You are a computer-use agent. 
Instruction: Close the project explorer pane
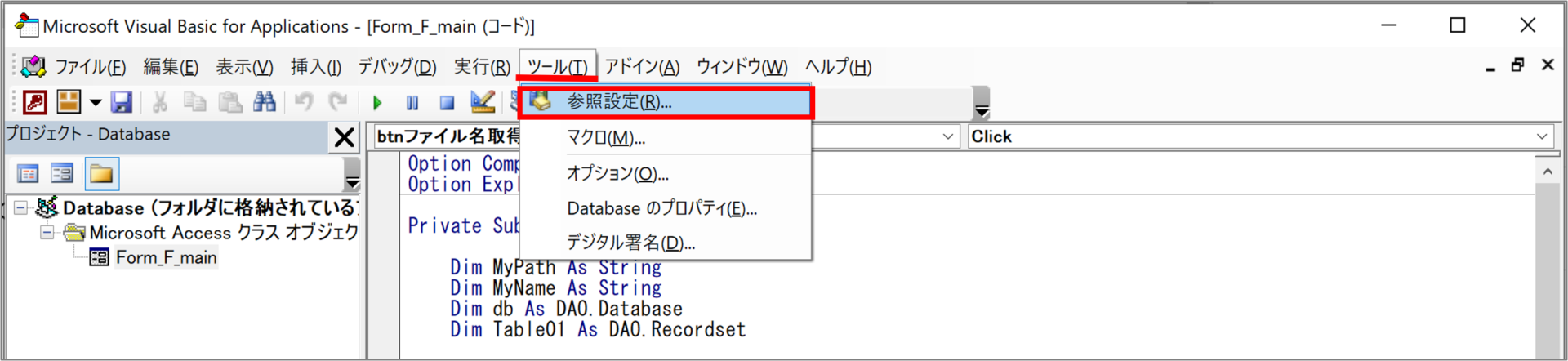(345, 137)
